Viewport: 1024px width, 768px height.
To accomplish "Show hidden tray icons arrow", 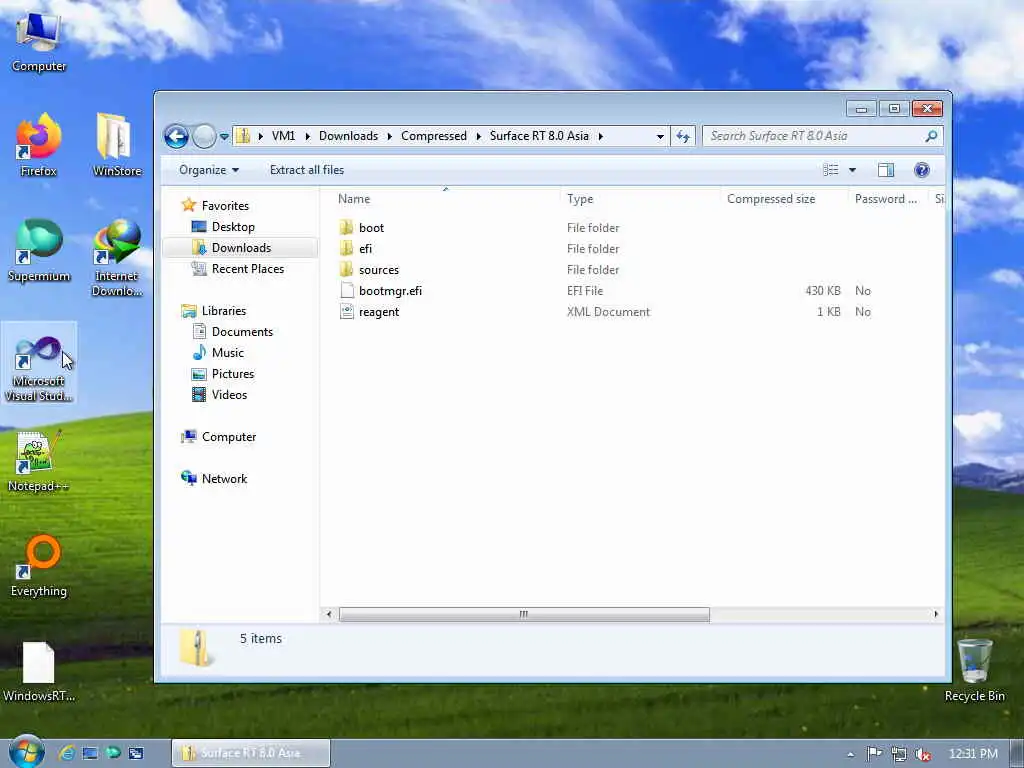I will 850,754.
